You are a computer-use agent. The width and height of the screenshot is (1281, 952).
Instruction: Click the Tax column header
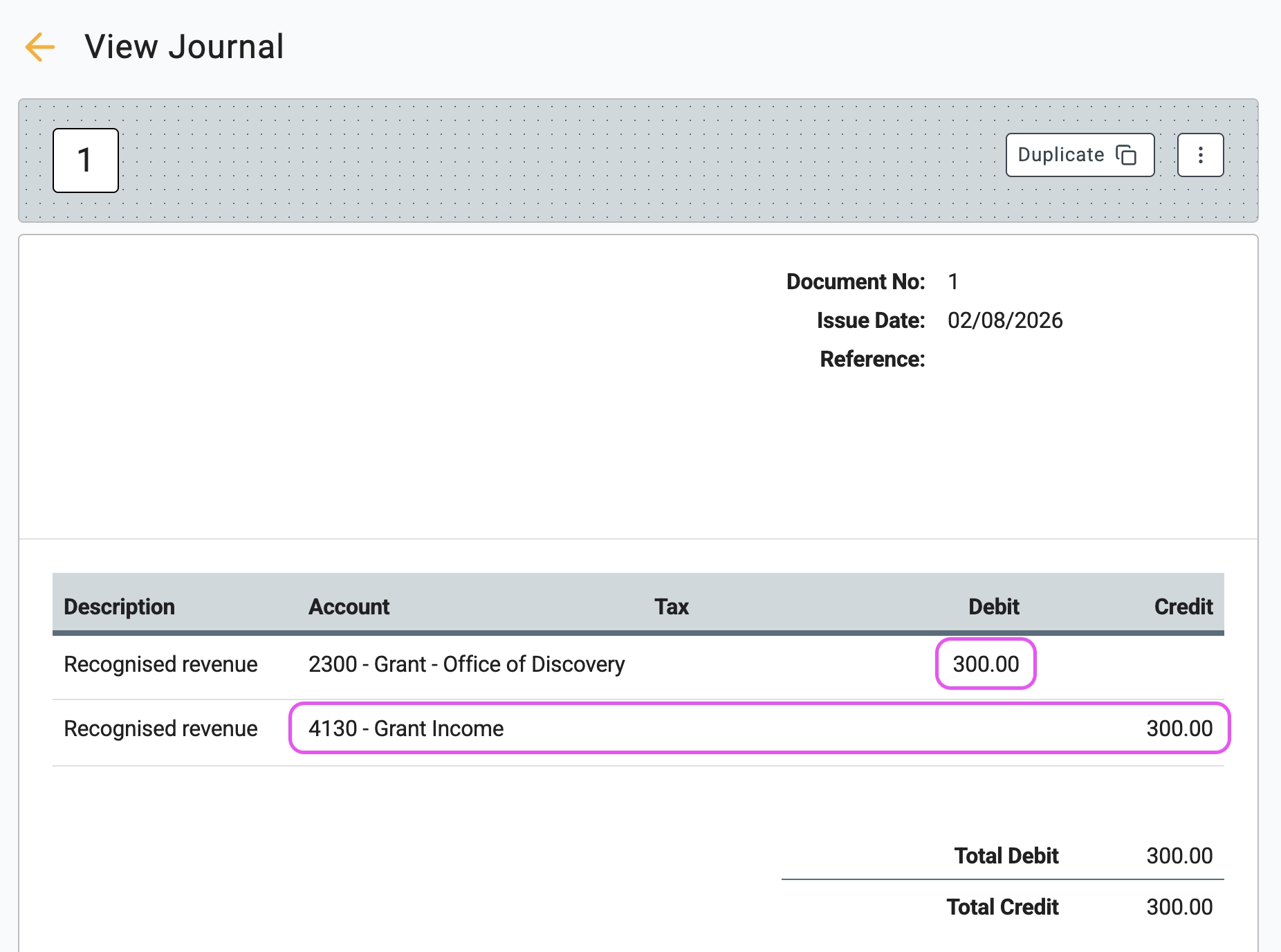coord(671,607)
